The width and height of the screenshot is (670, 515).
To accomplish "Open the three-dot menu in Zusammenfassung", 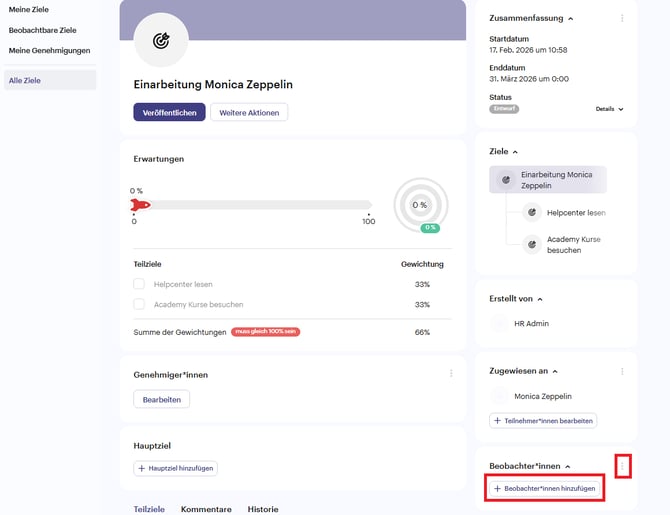I will (622, 18).
